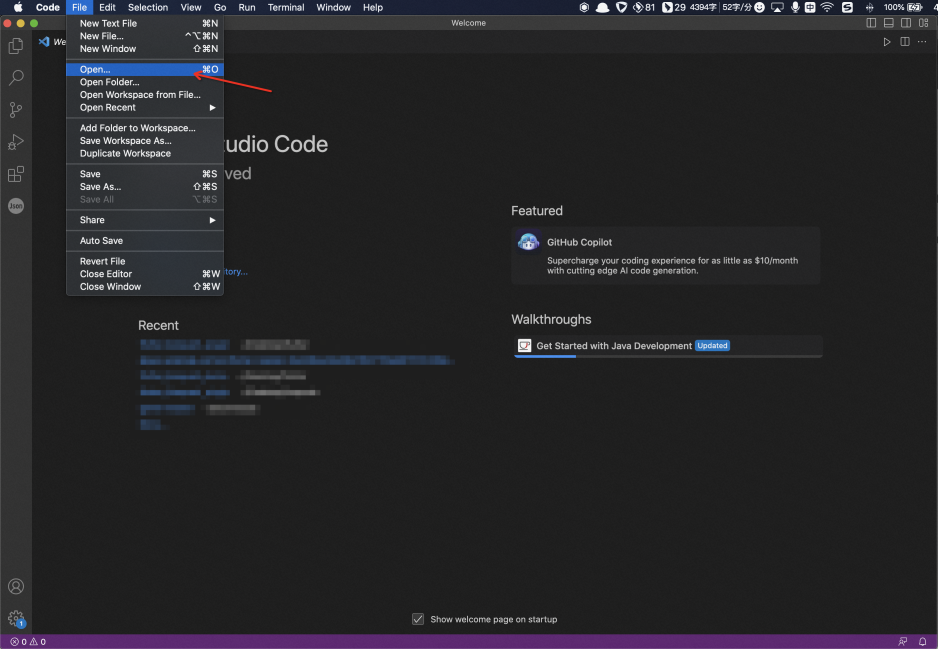
Task: Open the Selection menu
Action: click(x=148, y=7)
